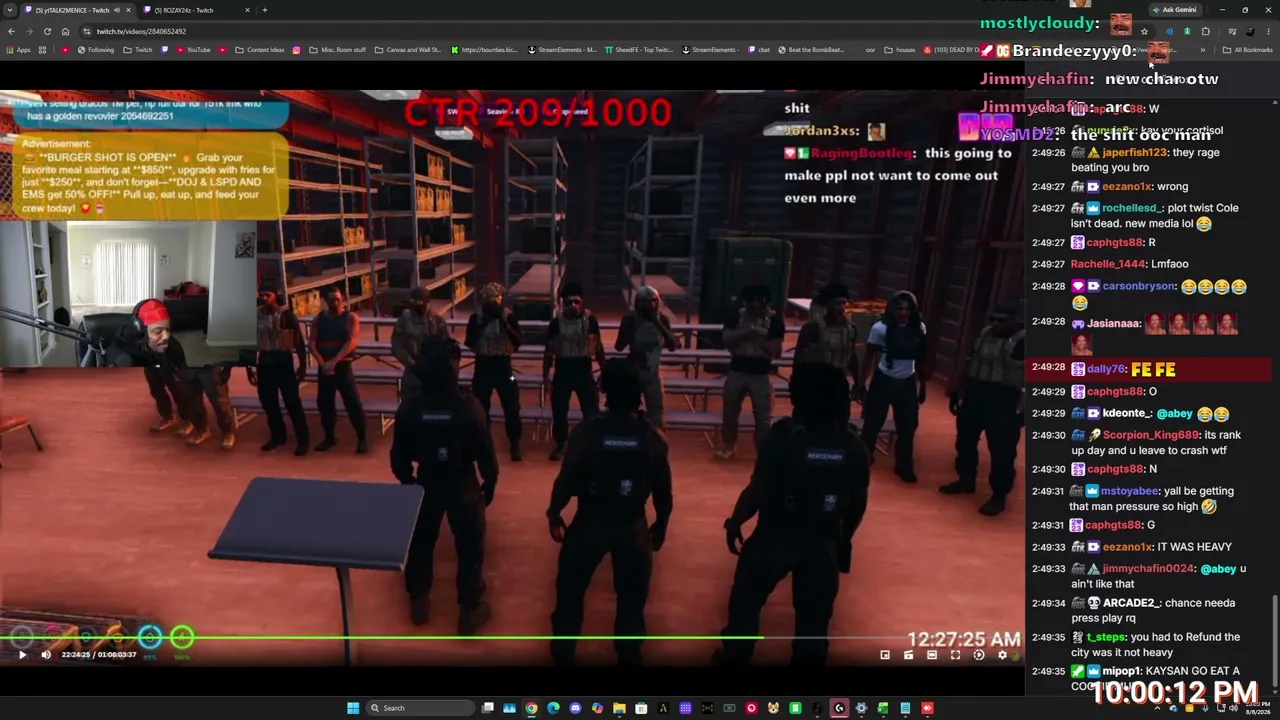Click the 2:49:28 timestamp beside dally76
This screenshot has width=1280, height=720.
(x=1048, y=368)
